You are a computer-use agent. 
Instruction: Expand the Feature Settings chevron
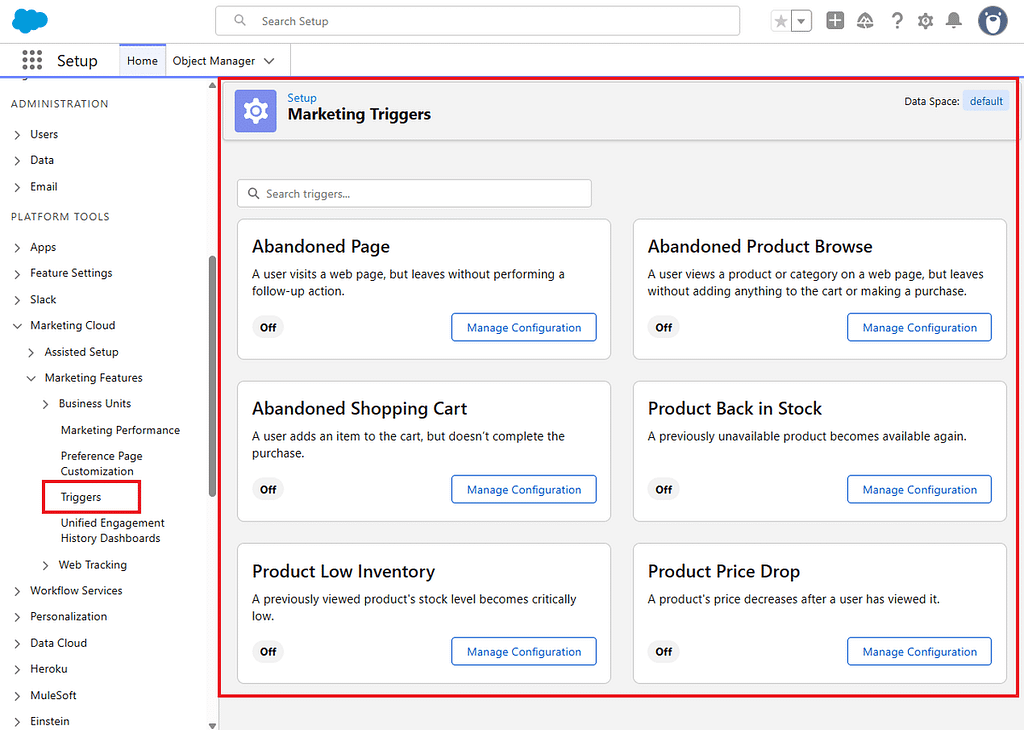pos(17,274)
